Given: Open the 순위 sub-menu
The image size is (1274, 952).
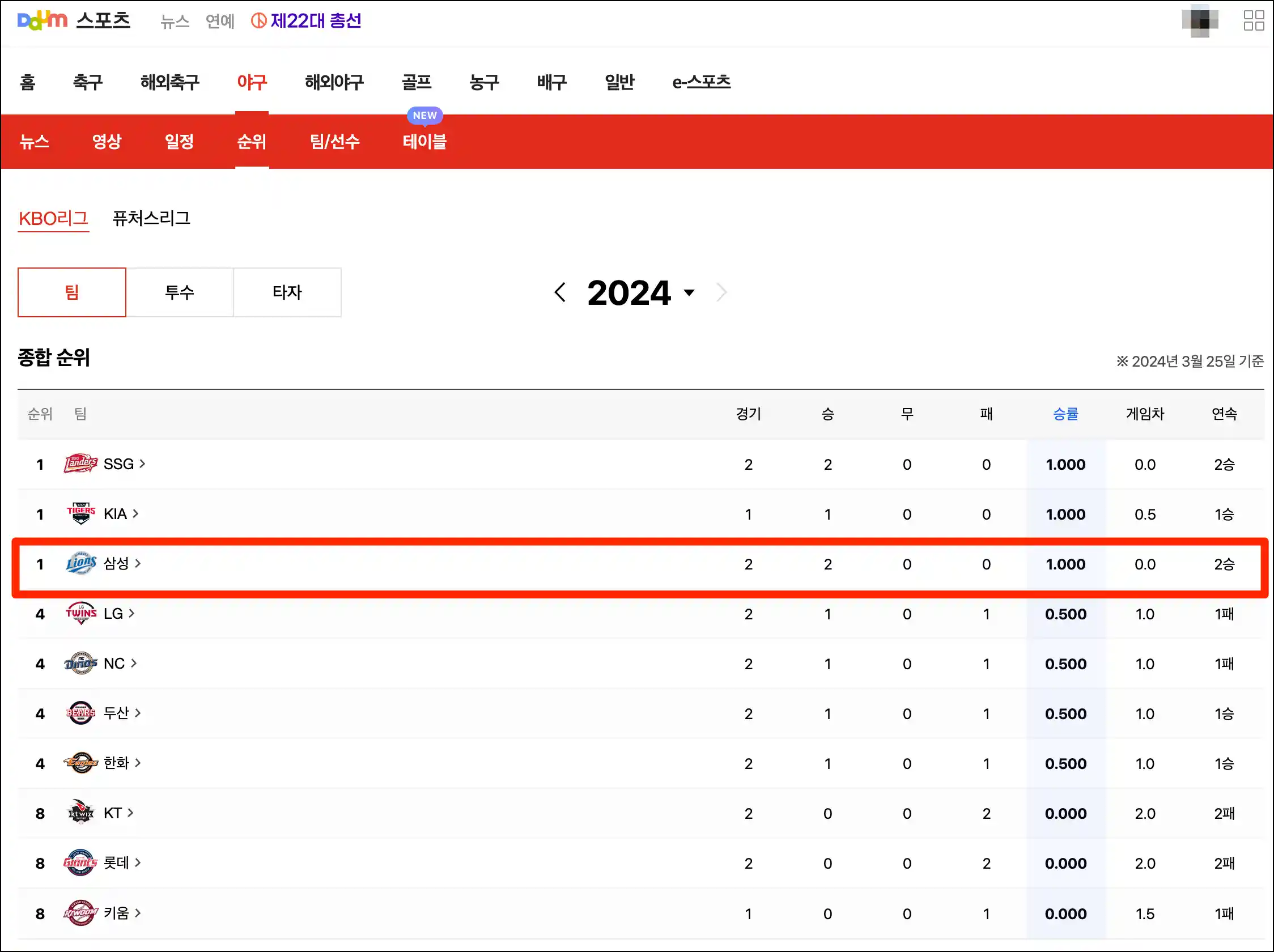Looking at the screenshot, I should point(252,141).
